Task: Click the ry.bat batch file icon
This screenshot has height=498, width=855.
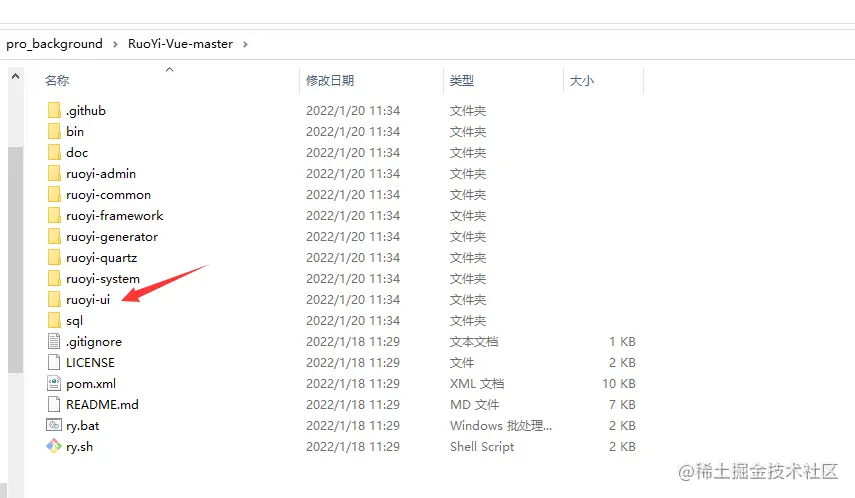Action: 54,425
